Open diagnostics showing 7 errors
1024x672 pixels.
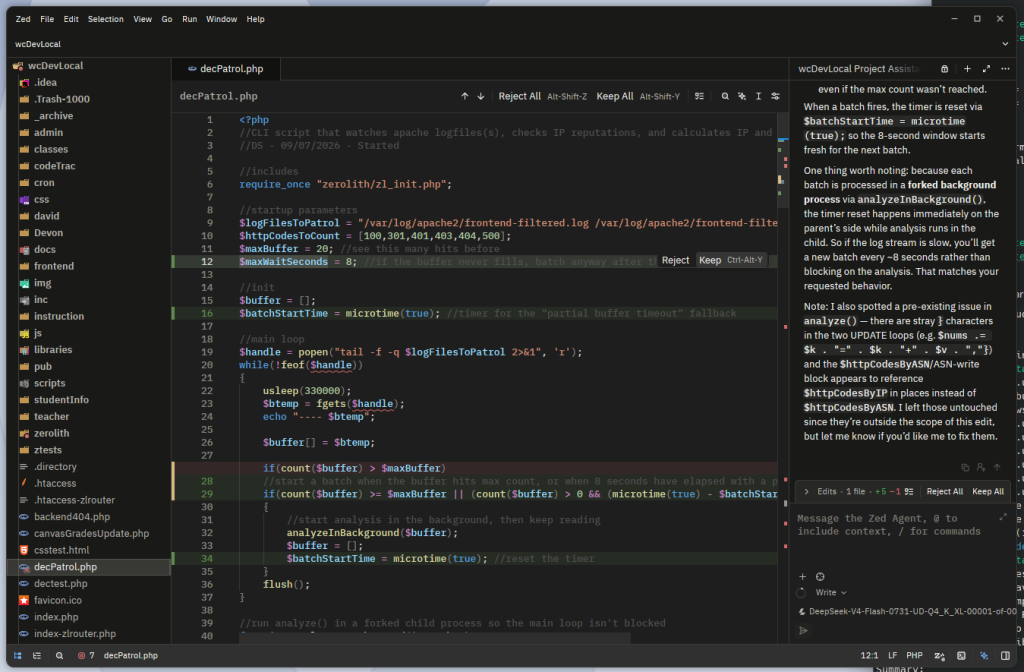[x=86, y=656]
